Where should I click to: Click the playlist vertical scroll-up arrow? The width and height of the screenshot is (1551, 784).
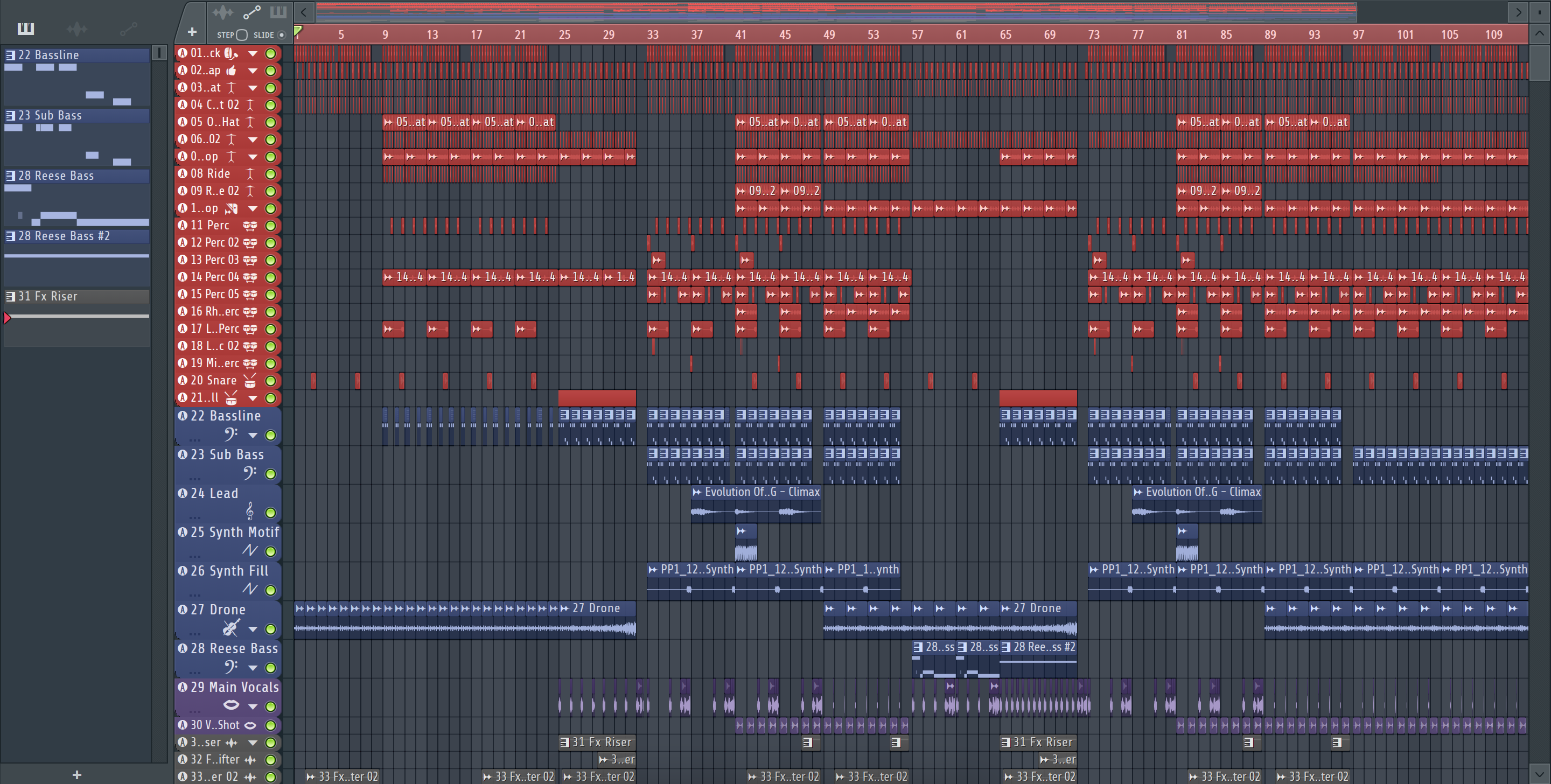(x=1539, y=34)
